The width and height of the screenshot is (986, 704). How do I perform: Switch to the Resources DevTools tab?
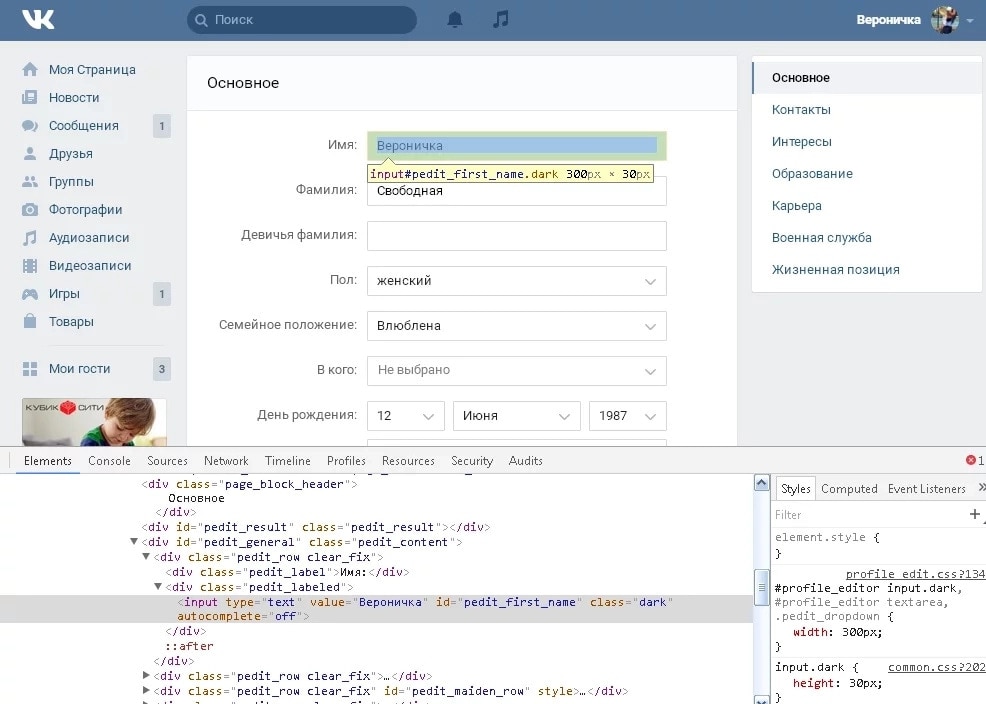(408, 461)
